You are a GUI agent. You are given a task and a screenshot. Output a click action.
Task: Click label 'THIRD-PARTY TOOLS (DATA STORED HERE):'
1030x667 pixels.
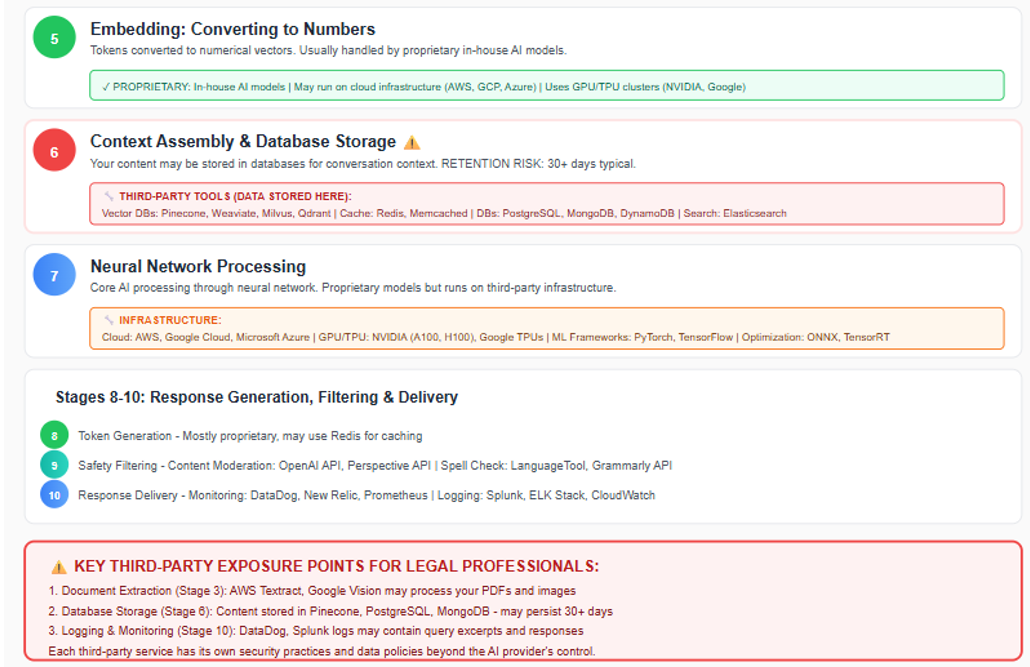[x=235, y=196]
